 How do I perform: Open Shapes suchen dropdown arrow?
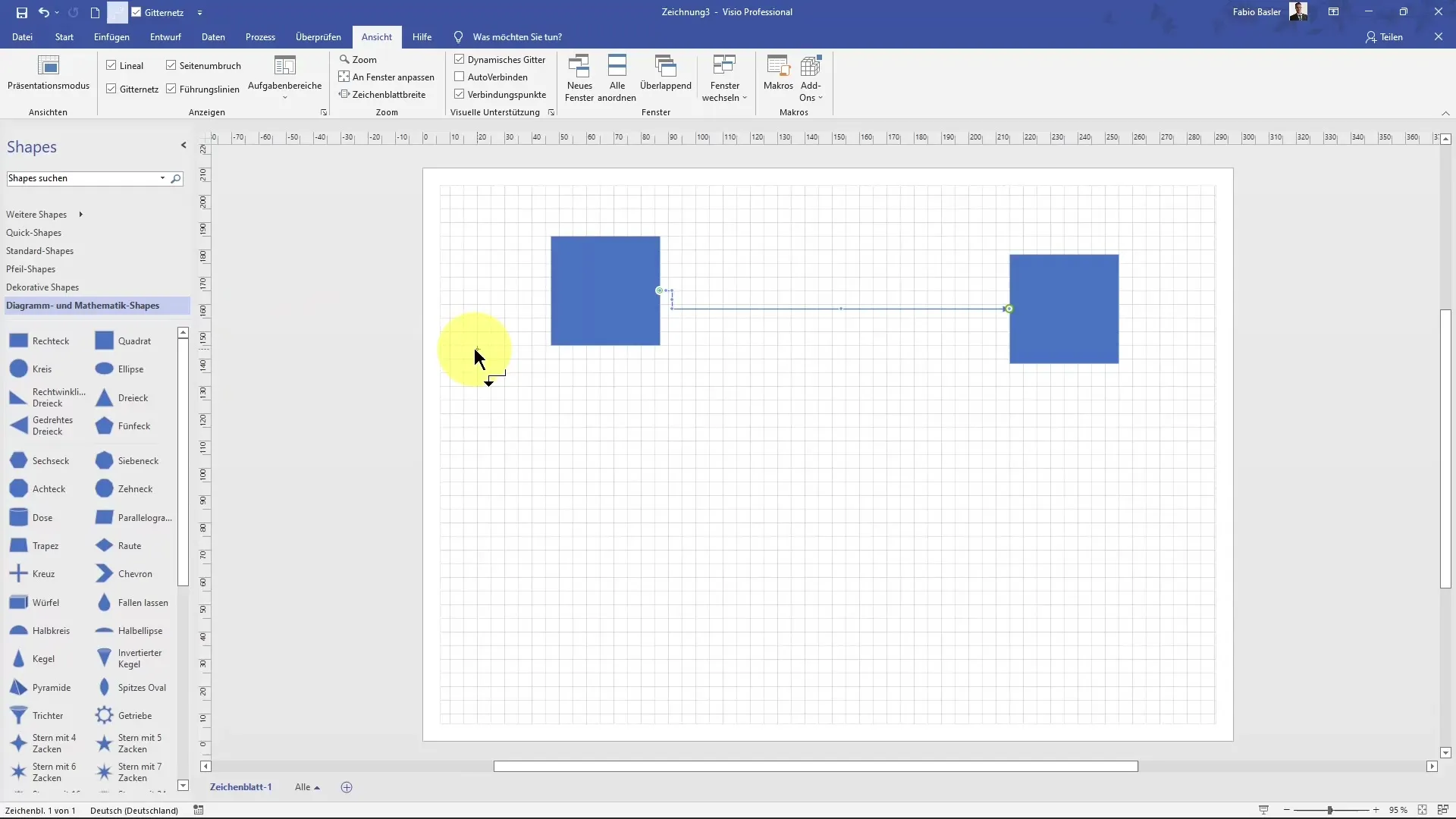(x=162, y=178)
